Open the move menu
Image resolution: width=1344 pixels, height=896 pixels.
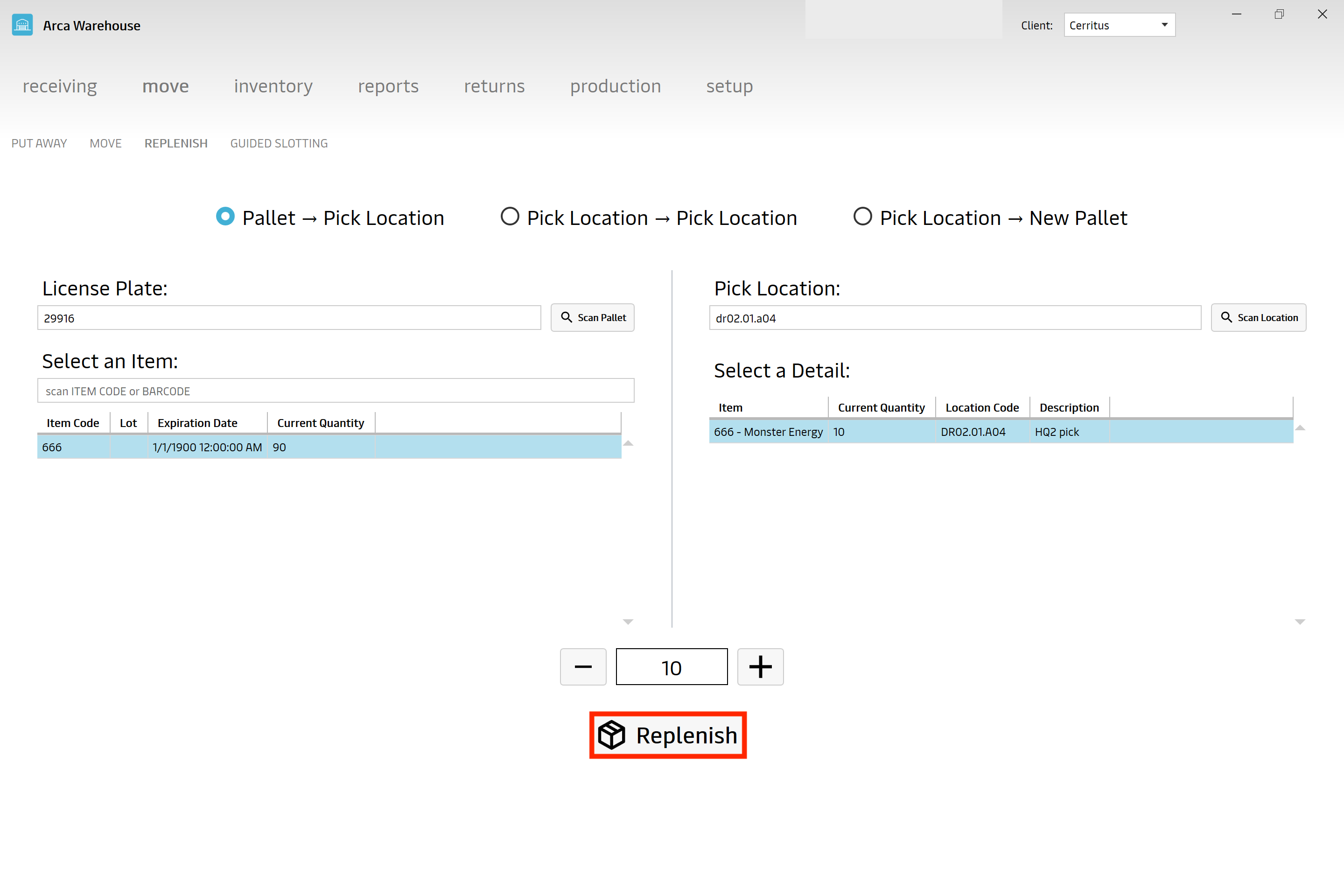tap(166, 86)
